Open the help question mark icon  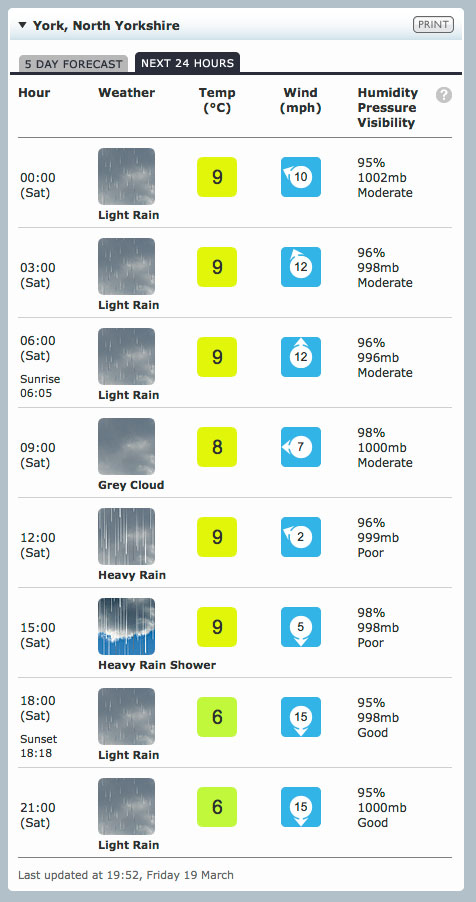click(x=444, y=95)
